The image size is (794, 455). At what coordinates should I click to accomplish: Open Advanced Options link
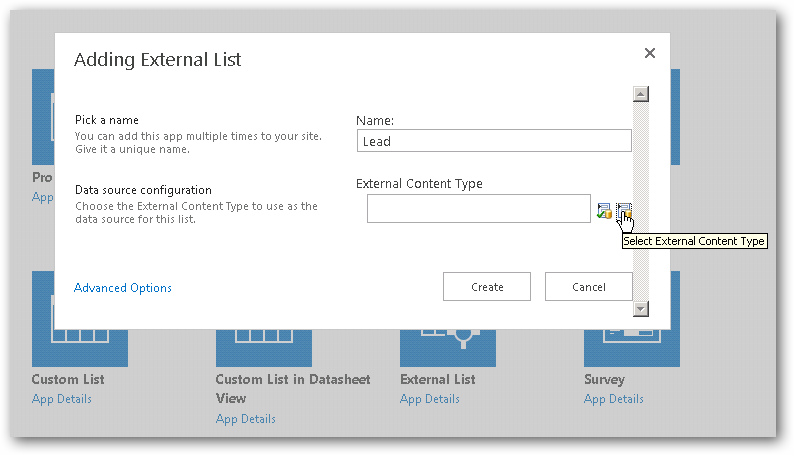pos(123,287)
